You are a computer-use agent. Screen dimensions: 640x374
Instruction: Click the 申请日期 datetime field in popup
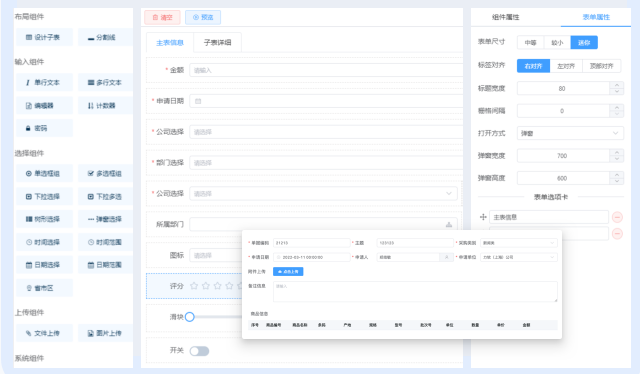pyautogui.click(x=311, y=257)
